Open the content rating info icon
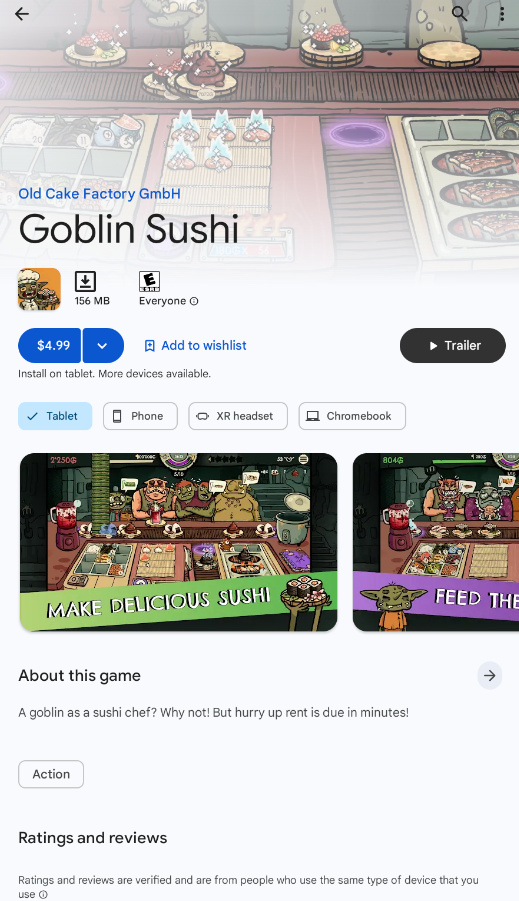 [x=194, y=301]
